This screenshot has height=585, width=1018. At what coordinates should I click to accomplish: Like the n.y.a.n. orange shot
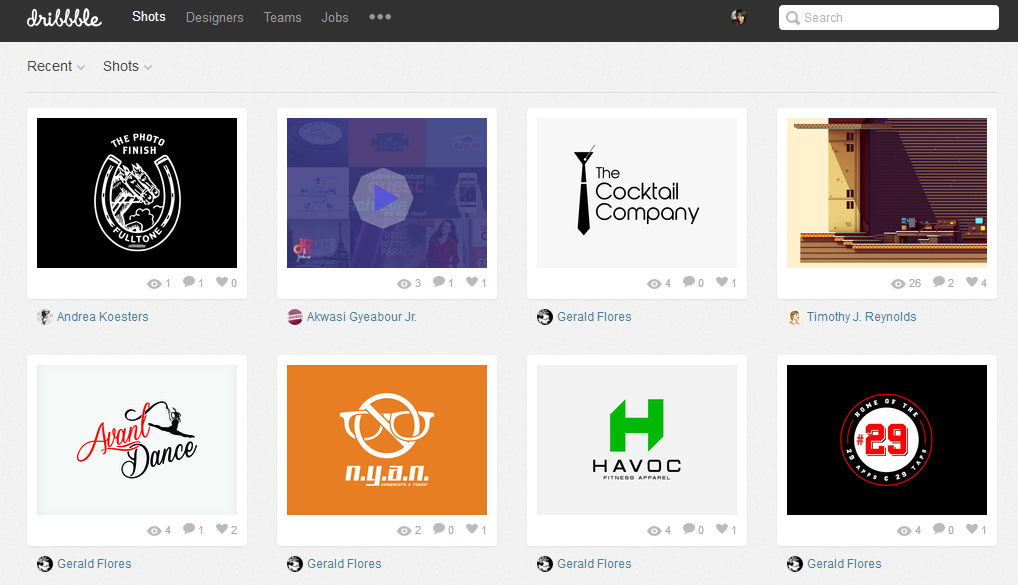click(x=472, y=529)
